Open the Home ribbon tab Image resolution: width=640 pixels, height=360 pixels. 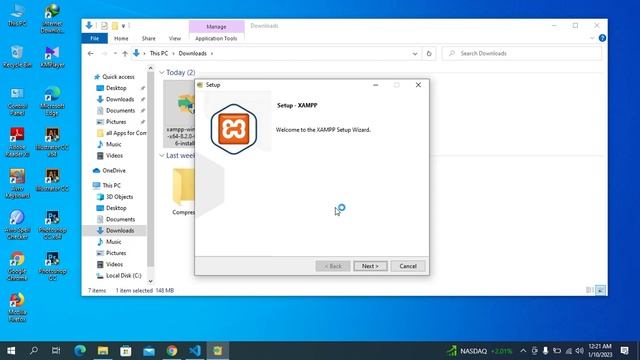121,38
